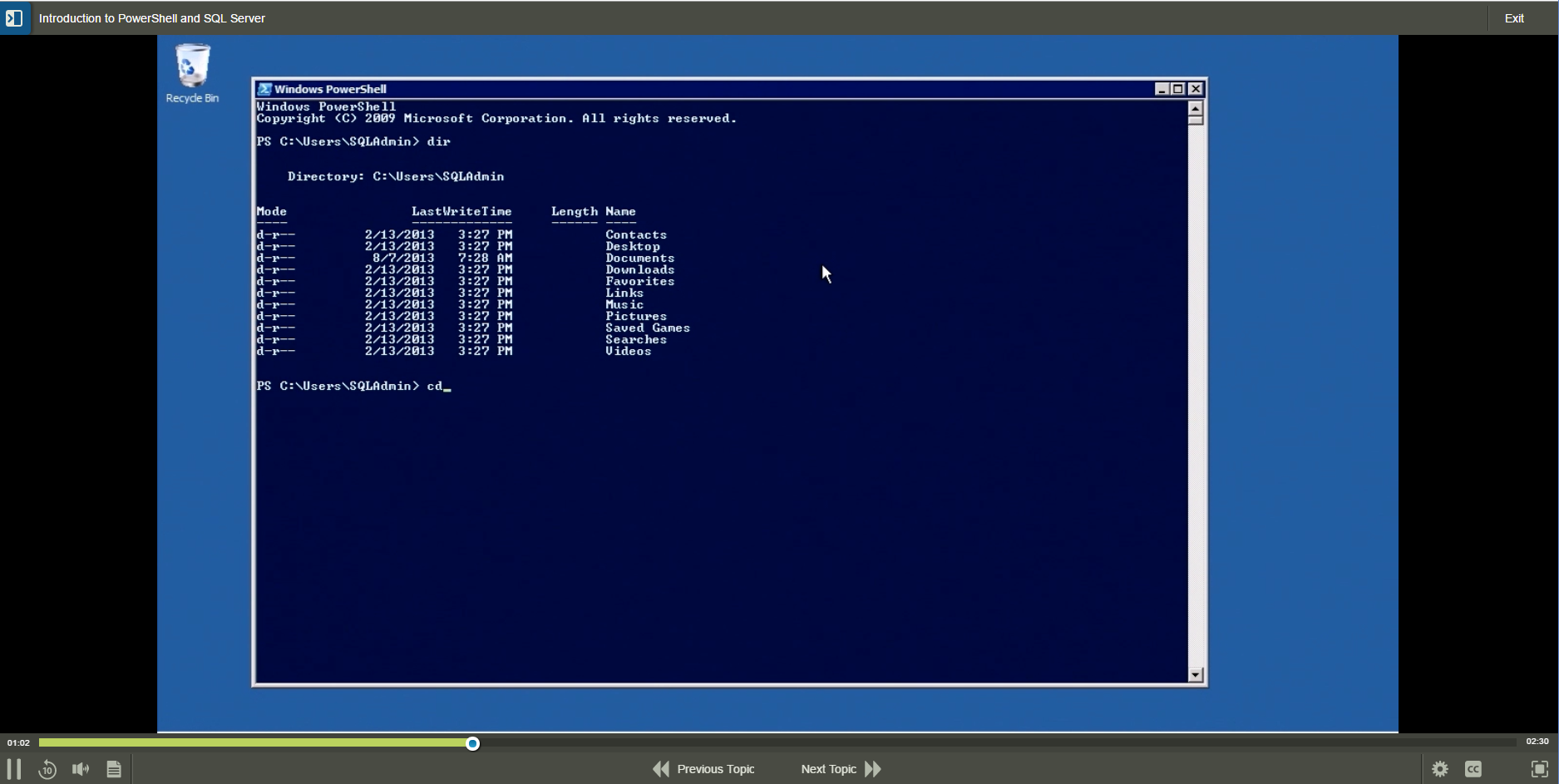
Task: Minimize the Windows PowerShell window
Action: [x=1162, y=89]
